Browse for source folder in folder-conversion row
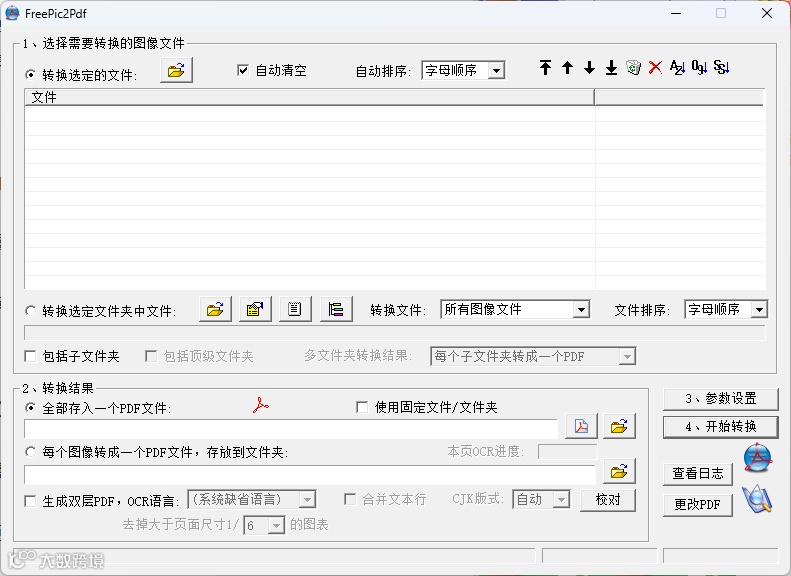This screenshot has height=576, width=791. tap(215, 309)
